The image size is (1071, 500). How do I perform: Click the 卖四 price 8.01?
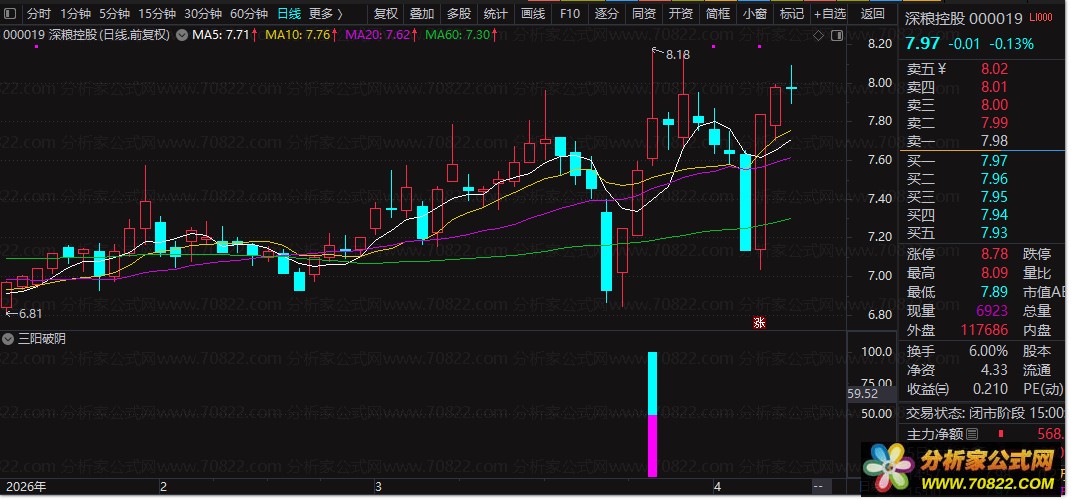(994, 87)
